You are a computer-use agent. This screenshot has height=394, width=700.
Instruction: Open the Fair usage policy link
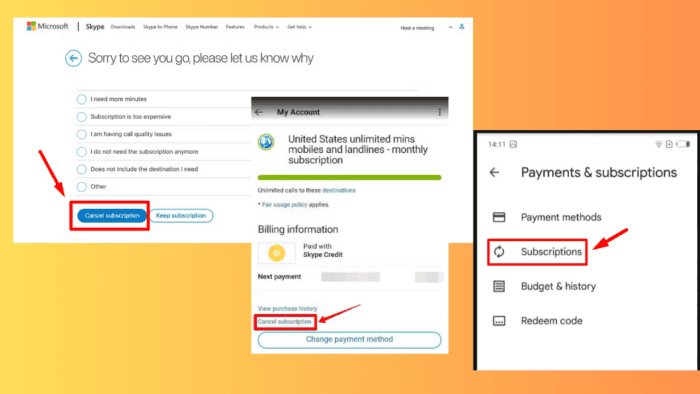pos(284,204)
